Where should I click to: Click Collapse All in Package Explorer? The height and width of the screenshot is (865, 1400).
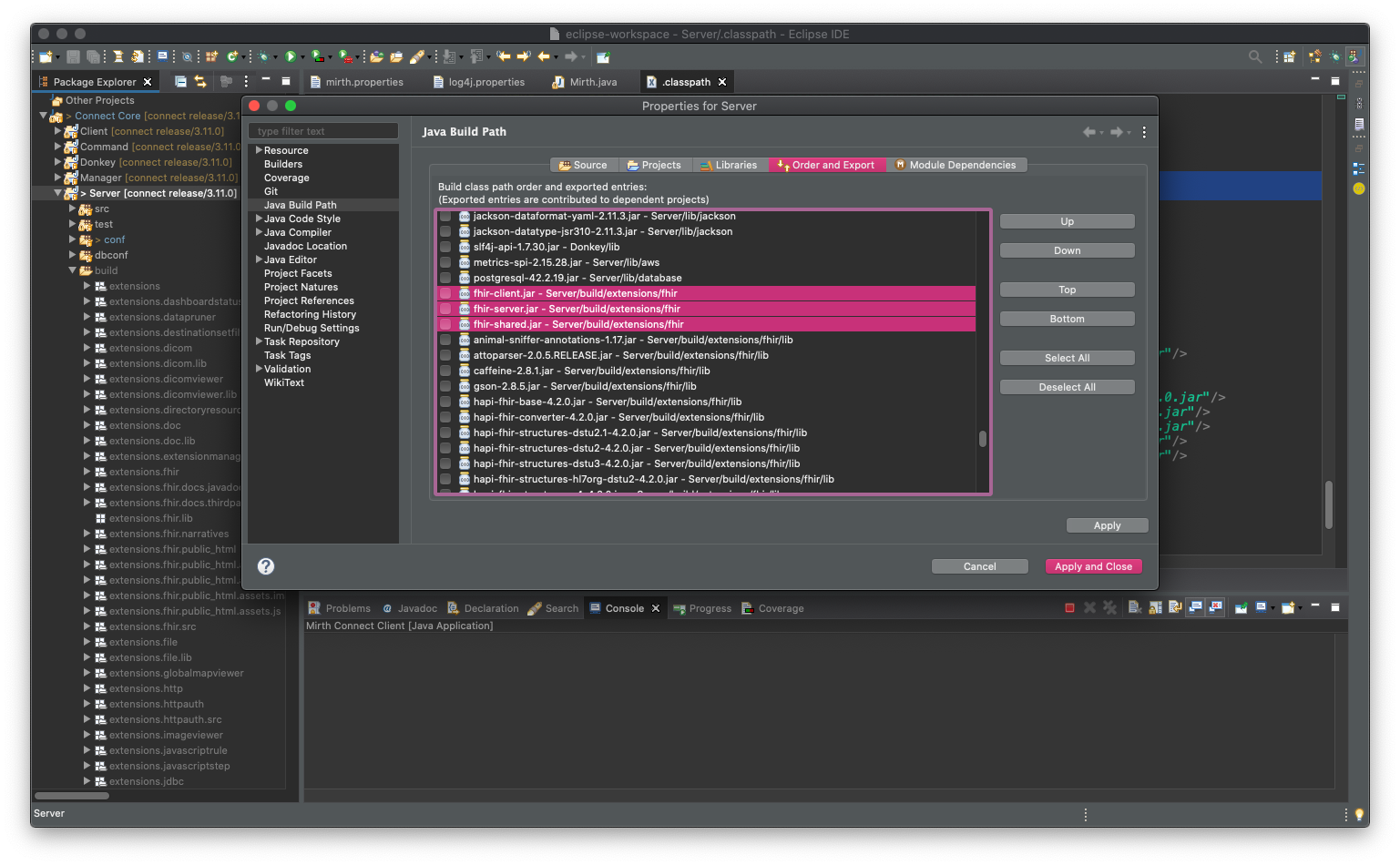click(x=180, y=81)
